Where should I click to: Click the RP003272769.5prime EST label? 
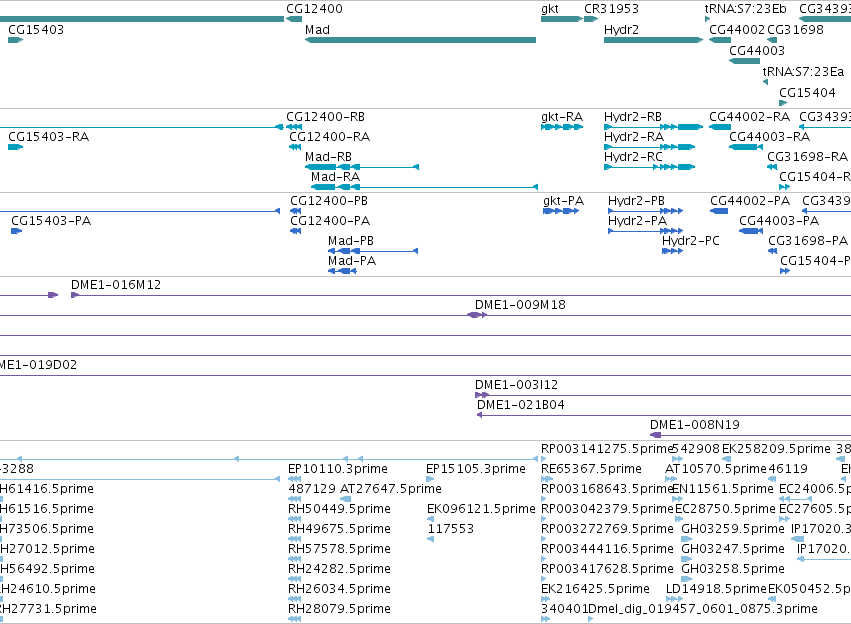tap(607, 529)
